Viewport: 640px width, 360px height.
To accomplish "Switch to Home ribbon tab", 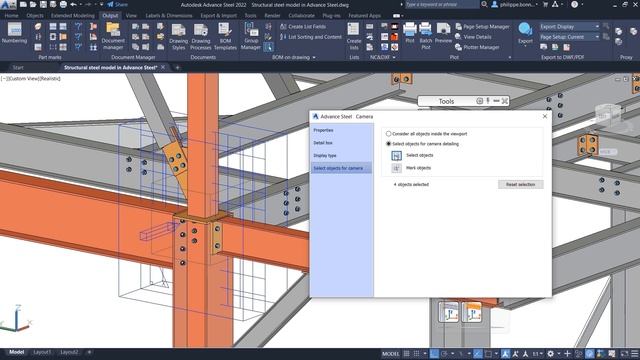I will point(11,16).
